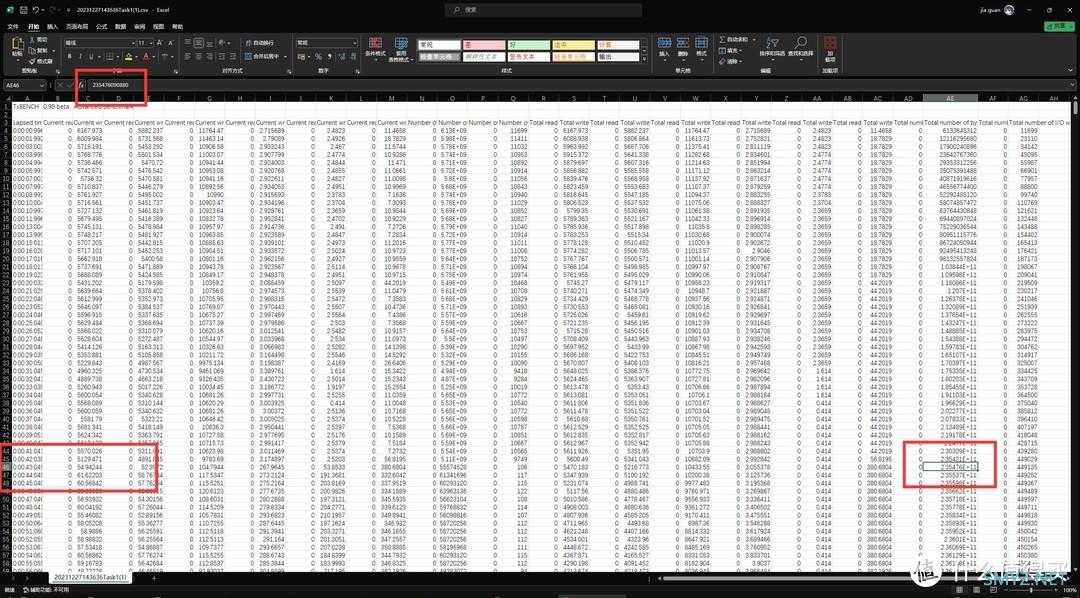Toggle wrap text (自动换行)
Viewport: 1080px width, 598px height.
(259, 43)
